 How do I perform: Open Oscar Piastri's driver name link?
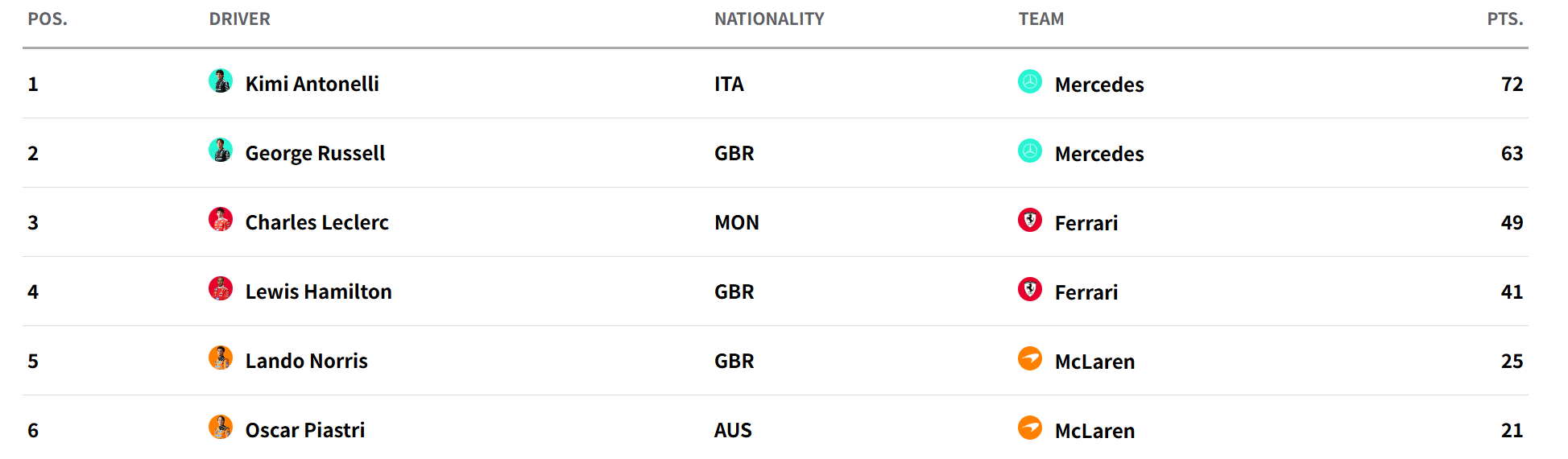point(304,430)
